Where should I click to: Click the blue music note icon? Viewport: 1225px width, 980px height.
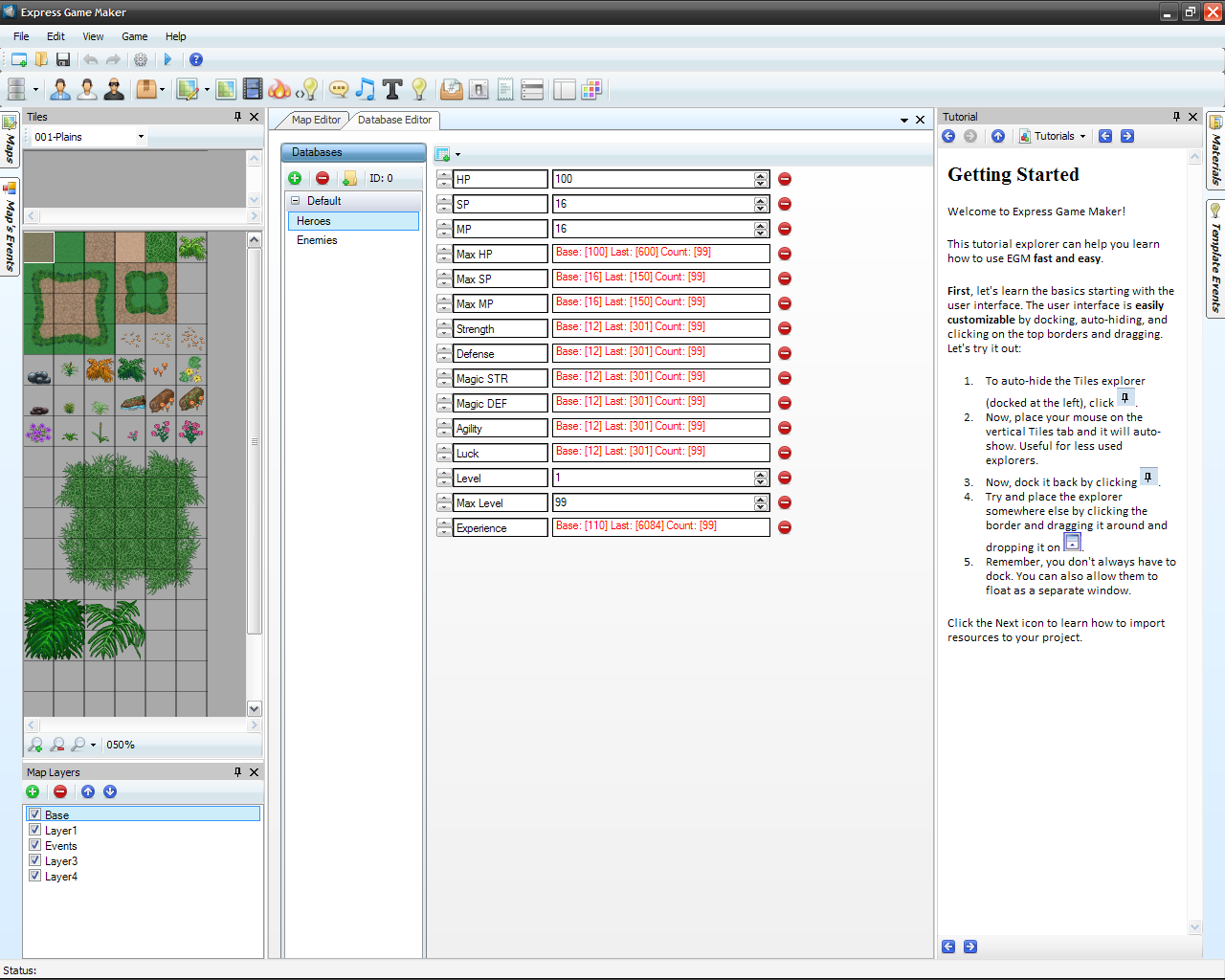click(366, 89)
